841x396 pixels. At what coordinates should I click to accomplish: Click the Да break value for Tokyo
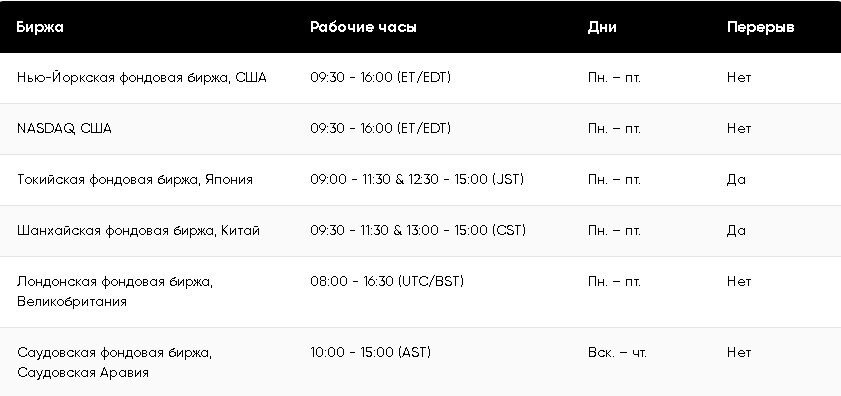[736, 180]
